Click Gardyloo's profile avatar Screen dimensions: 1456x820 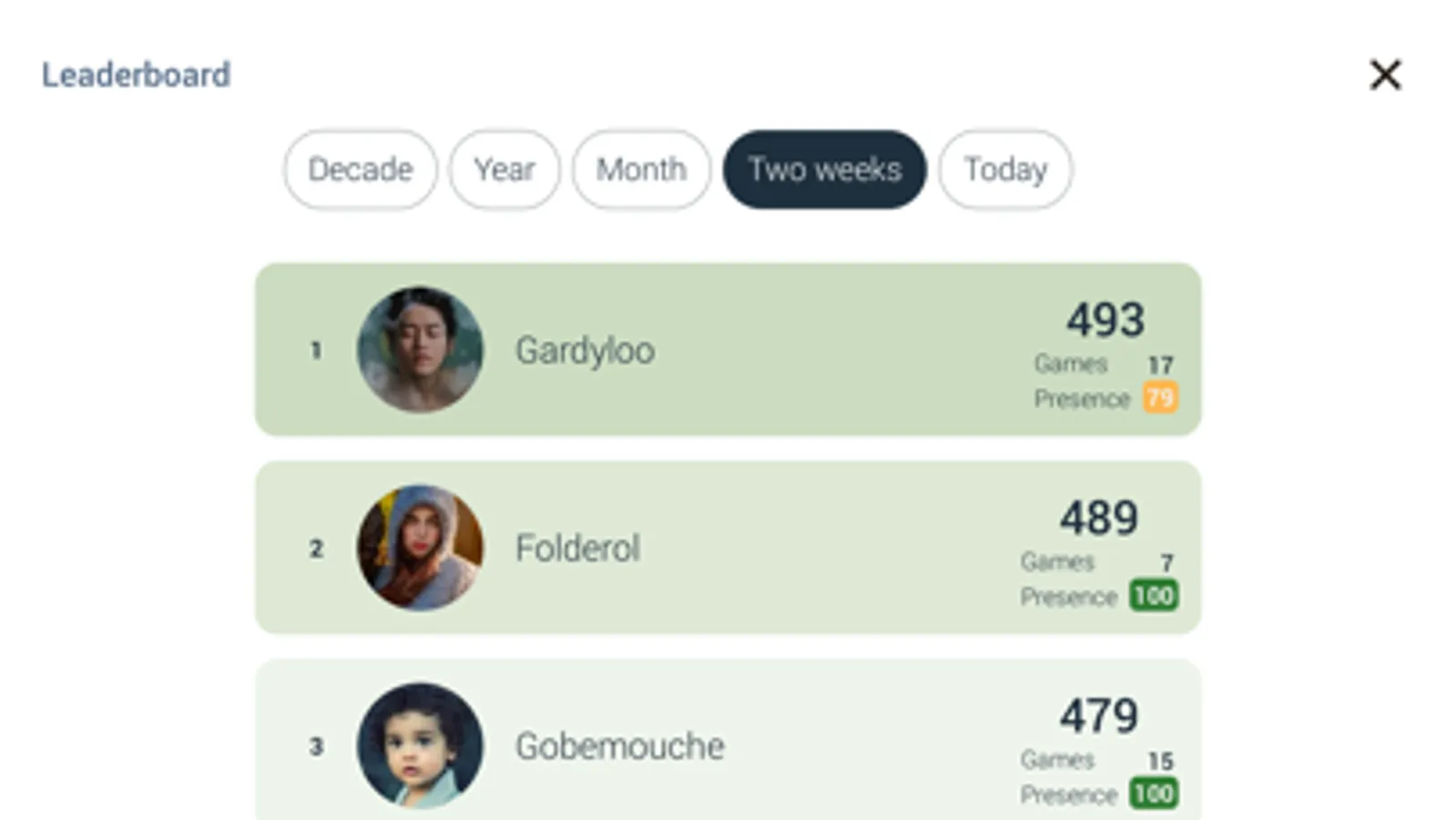420,350
